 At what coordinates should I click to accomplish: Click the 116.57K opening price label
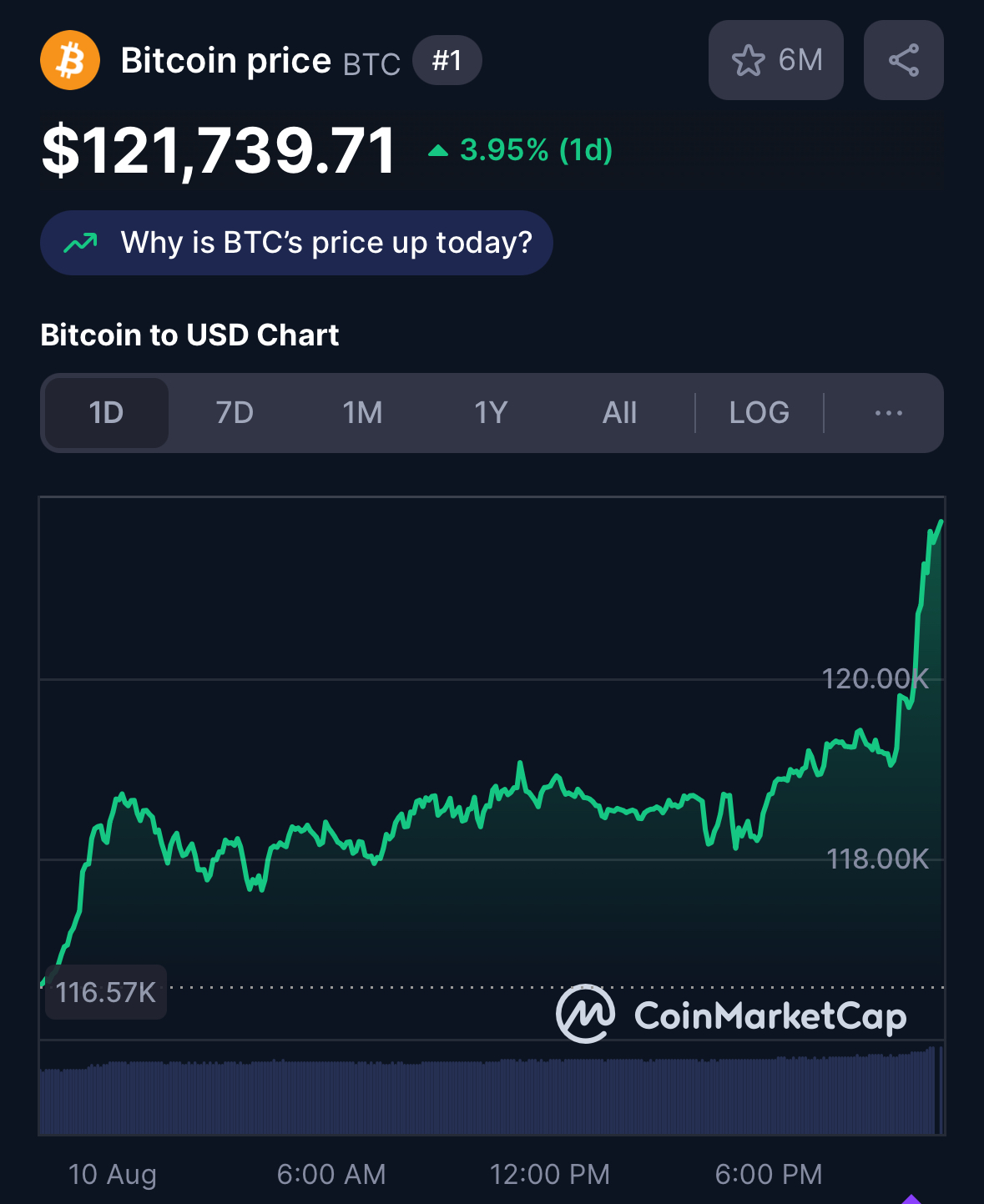point(106,992)
